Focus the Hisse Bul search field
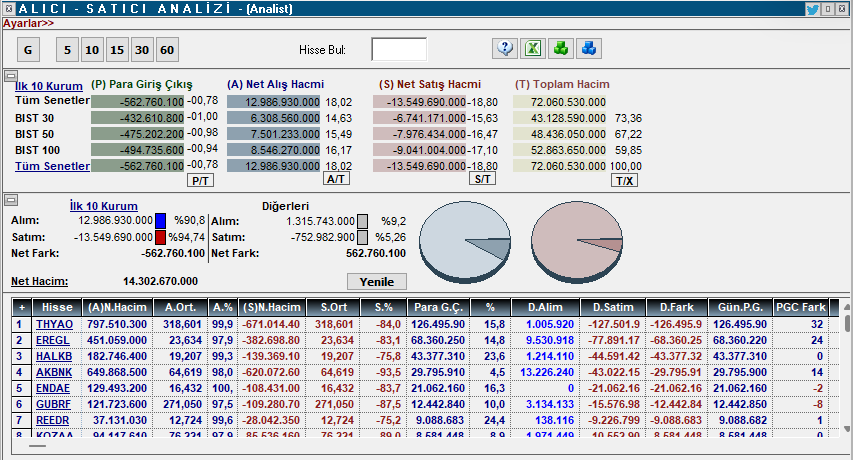Image resolution: width=853 pixels, height=460 pixels. (399, 49)
